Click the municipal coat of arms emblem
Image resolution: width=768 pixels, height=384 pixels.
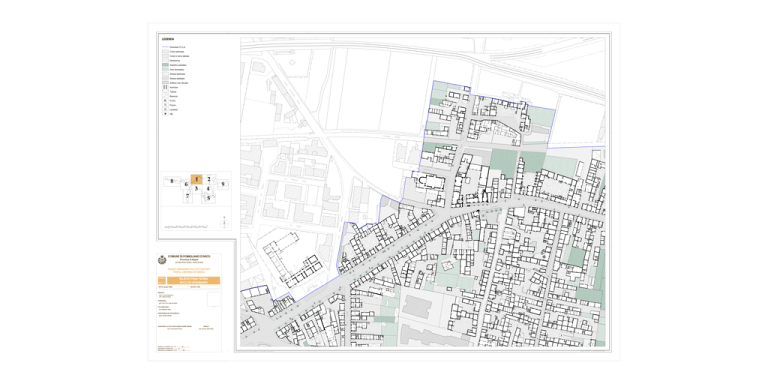pyautogui.click(x=162, y=260)
